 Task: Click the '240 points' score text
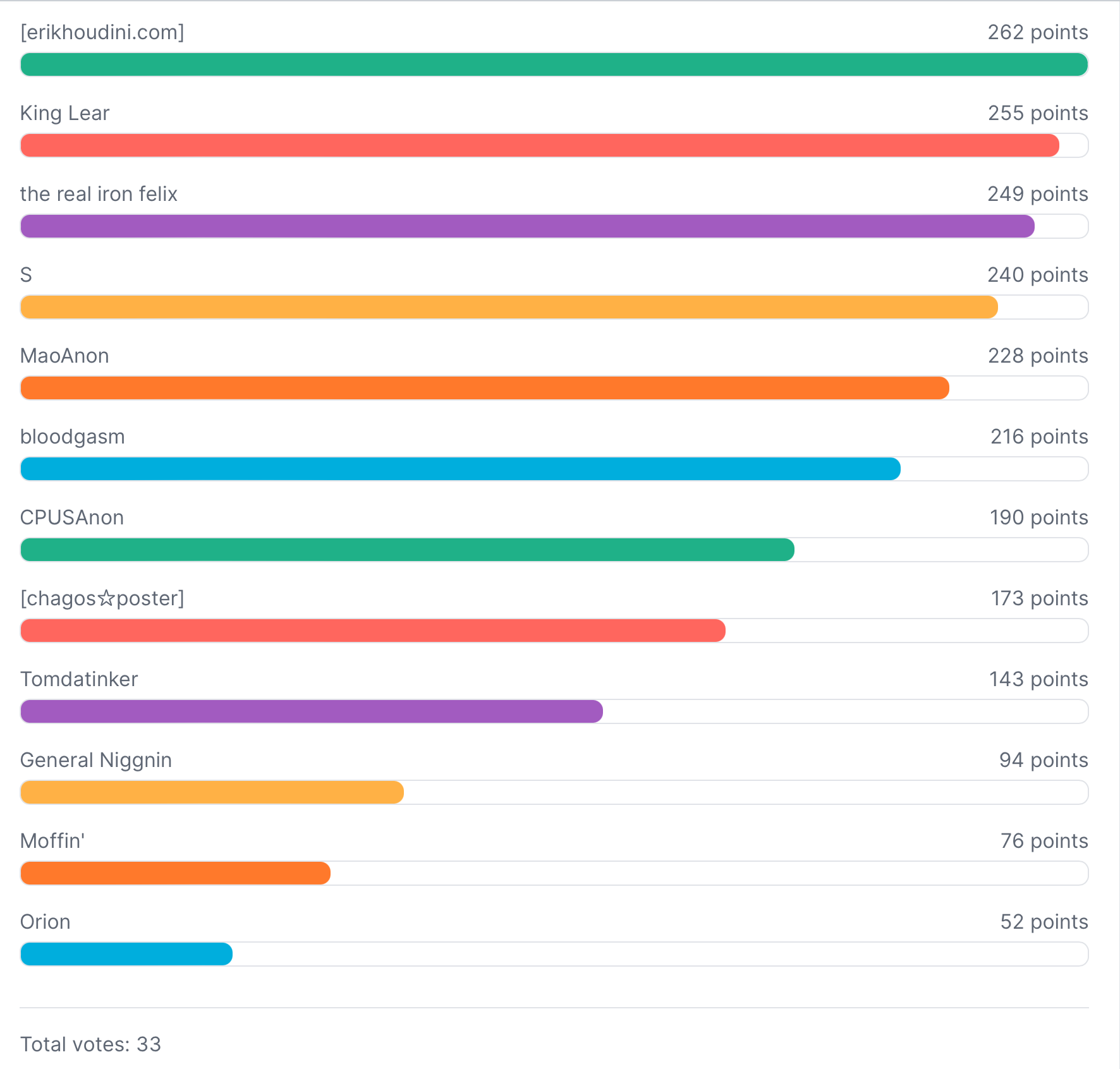pyautogui.click(x=1037, y=275)
